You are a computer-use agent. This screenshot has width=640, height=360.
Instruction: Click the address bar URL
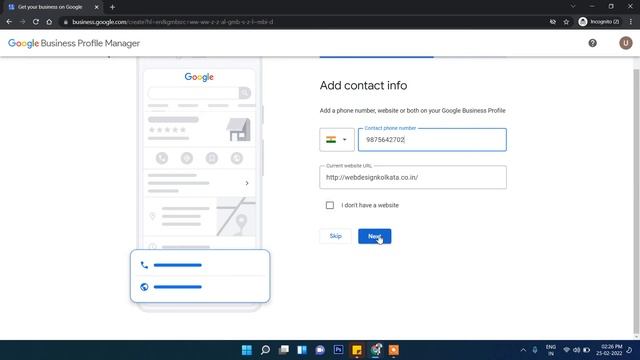coord(173,22)
